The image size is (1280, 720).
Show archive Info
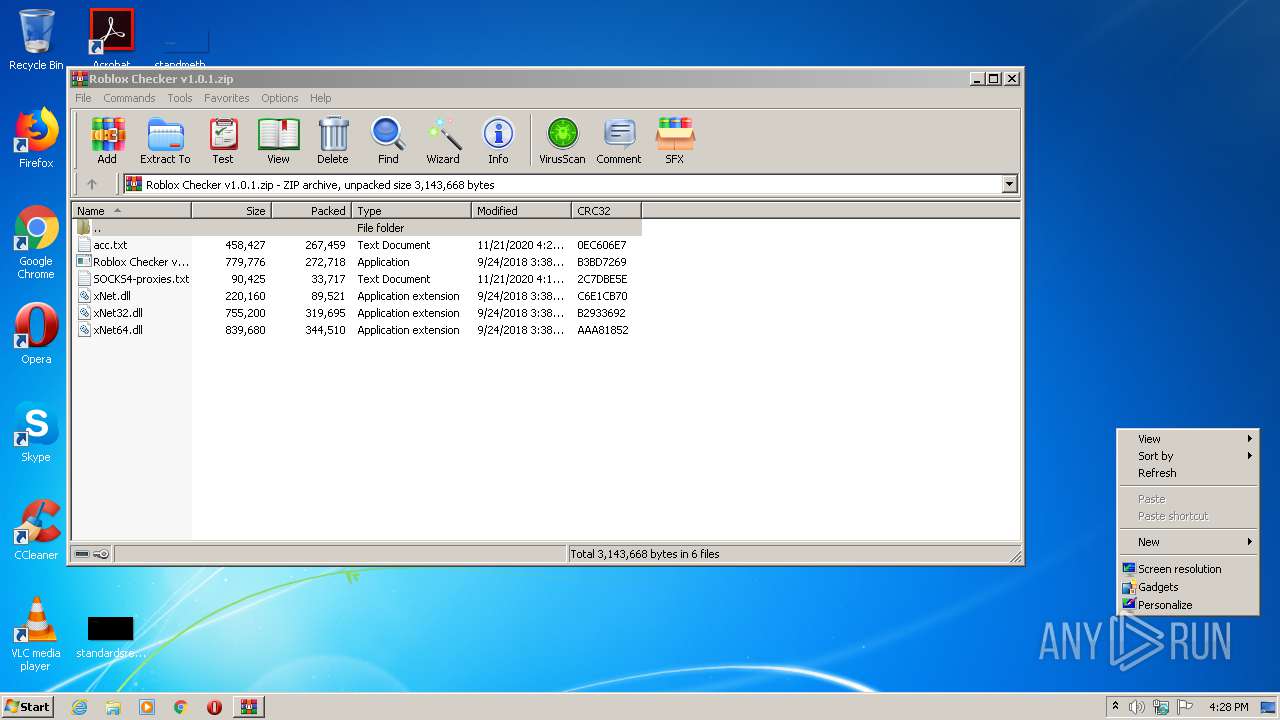[498, 141]
